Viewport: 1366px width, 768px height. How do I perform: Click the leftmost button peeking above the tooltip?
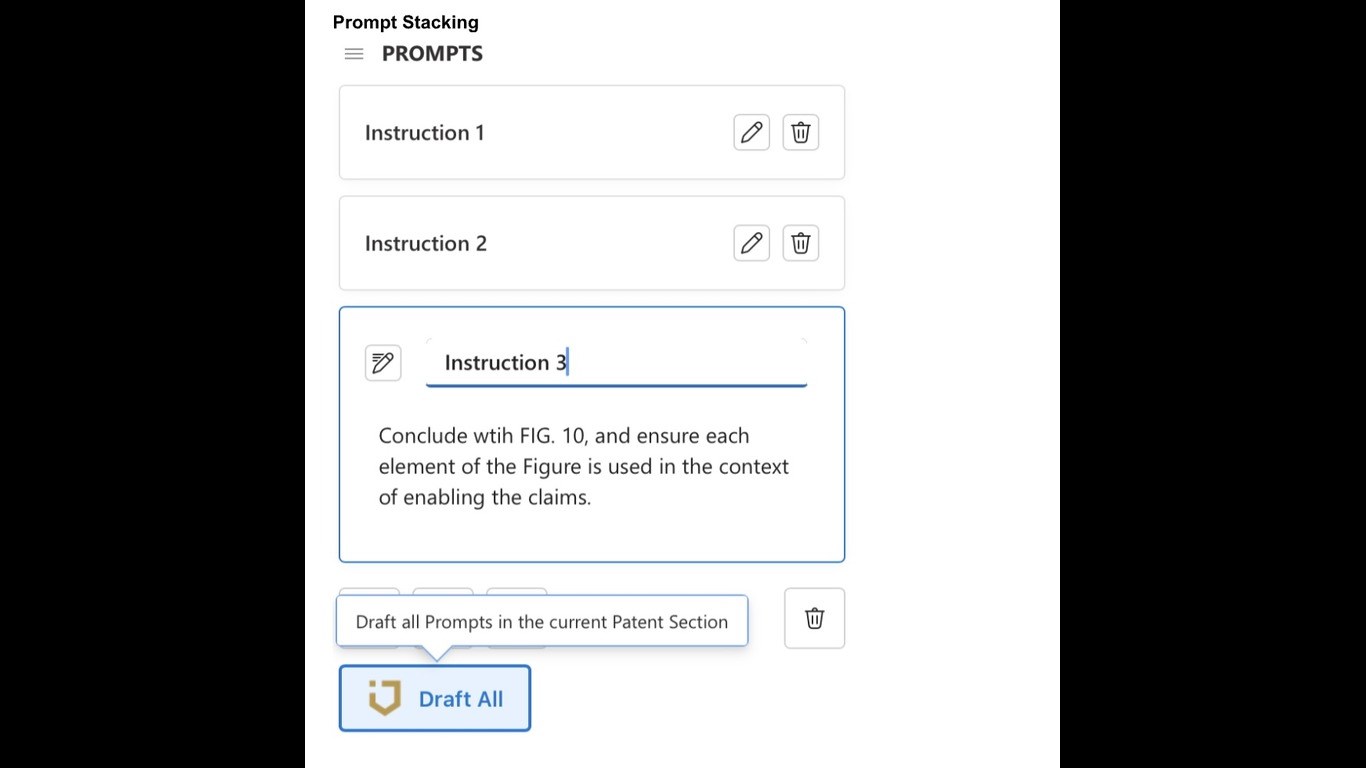click(x=369, y=591)
